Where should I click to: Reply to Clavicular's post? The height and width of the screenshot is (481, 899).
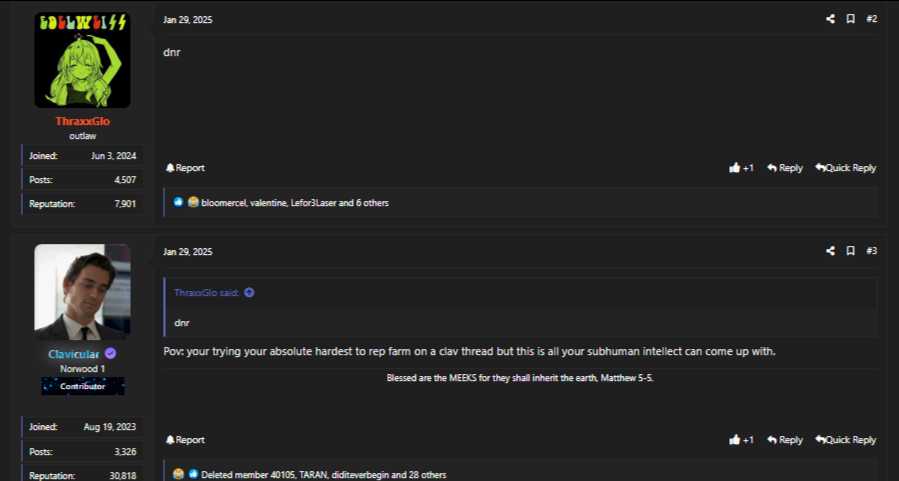(x=785, y=440)
